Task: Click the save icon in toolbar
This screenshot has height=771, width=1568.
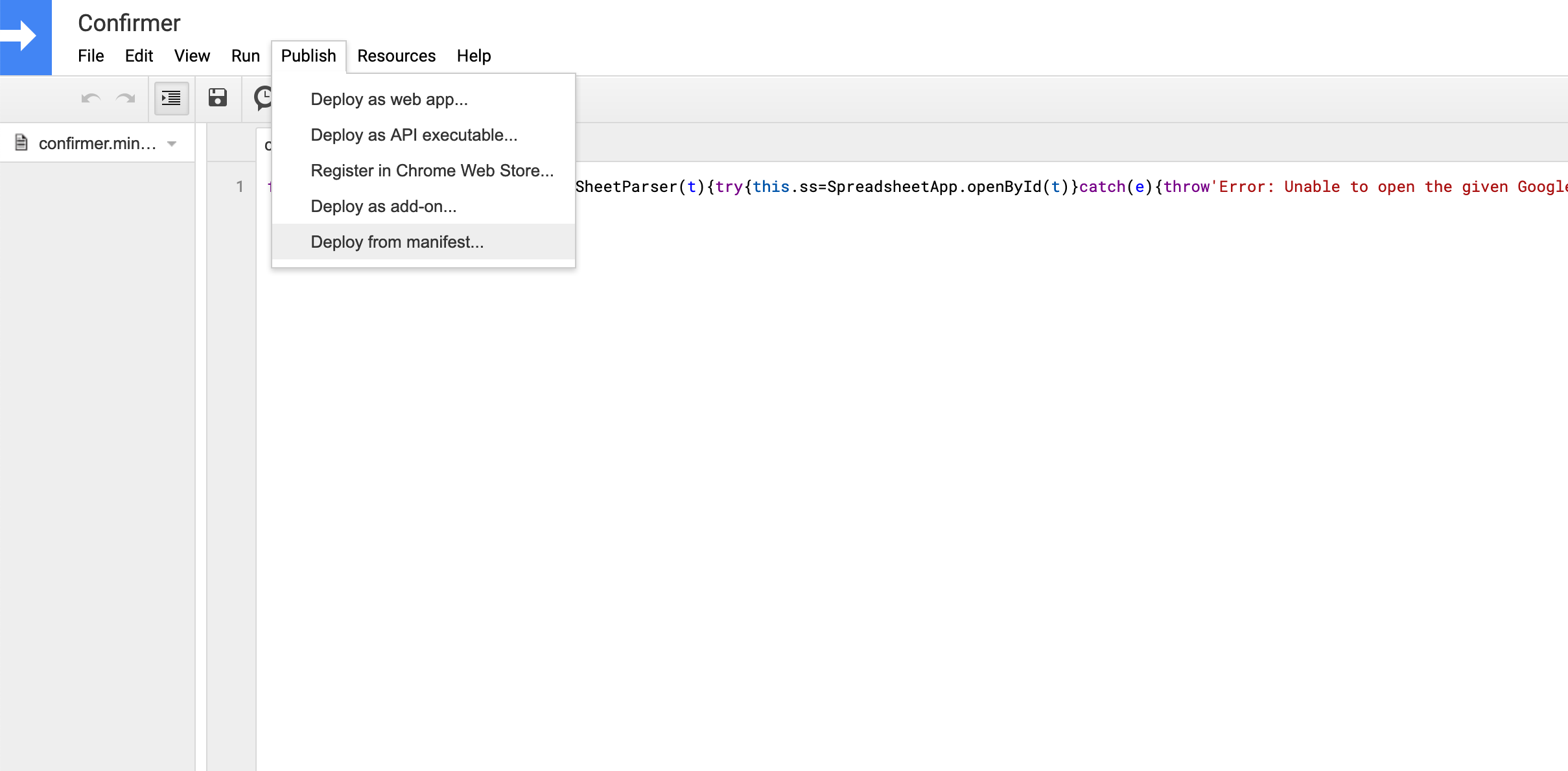Action: point(218,98)
